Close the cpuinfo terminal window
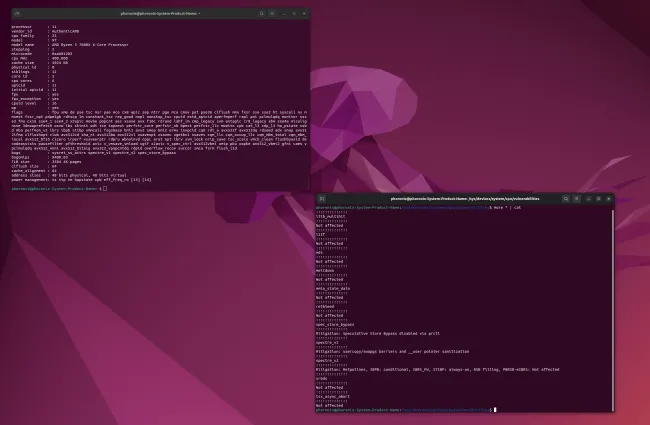This screenshot has width=650, height=425. click(305, 13)
